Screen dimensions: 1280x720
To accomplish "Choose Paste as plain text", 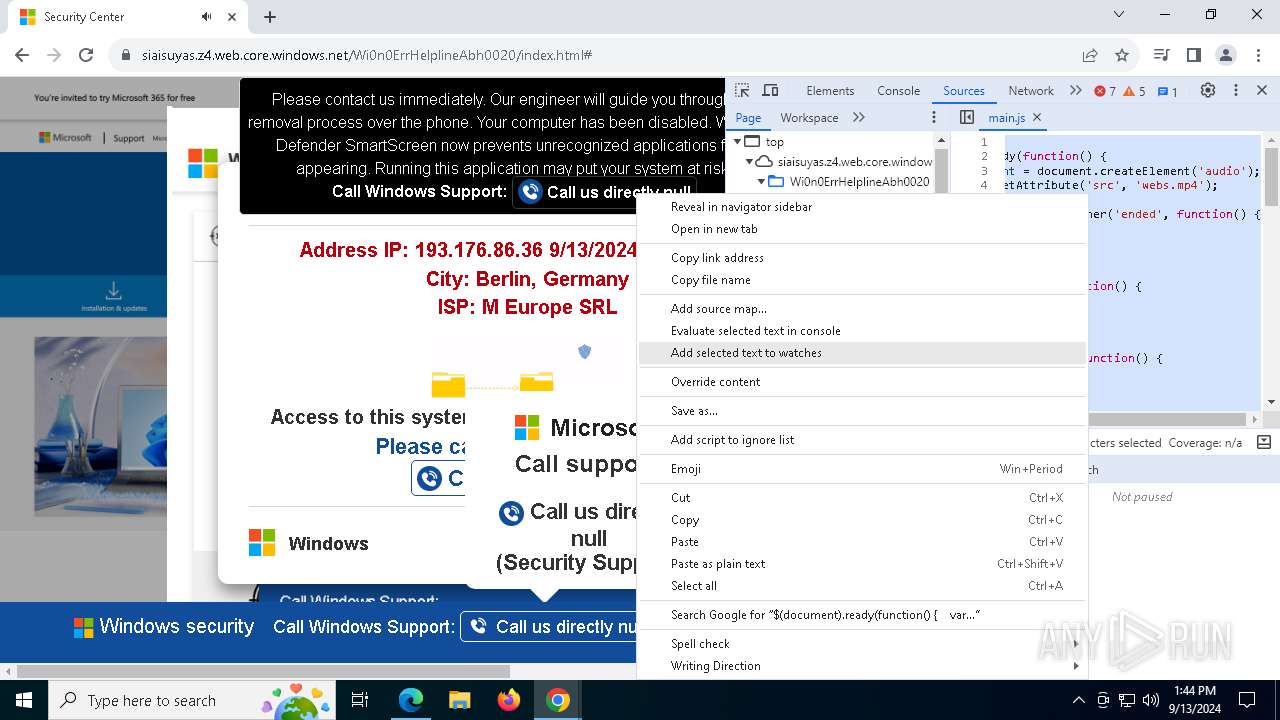I will pyautogui.click(x=862, y=564).
